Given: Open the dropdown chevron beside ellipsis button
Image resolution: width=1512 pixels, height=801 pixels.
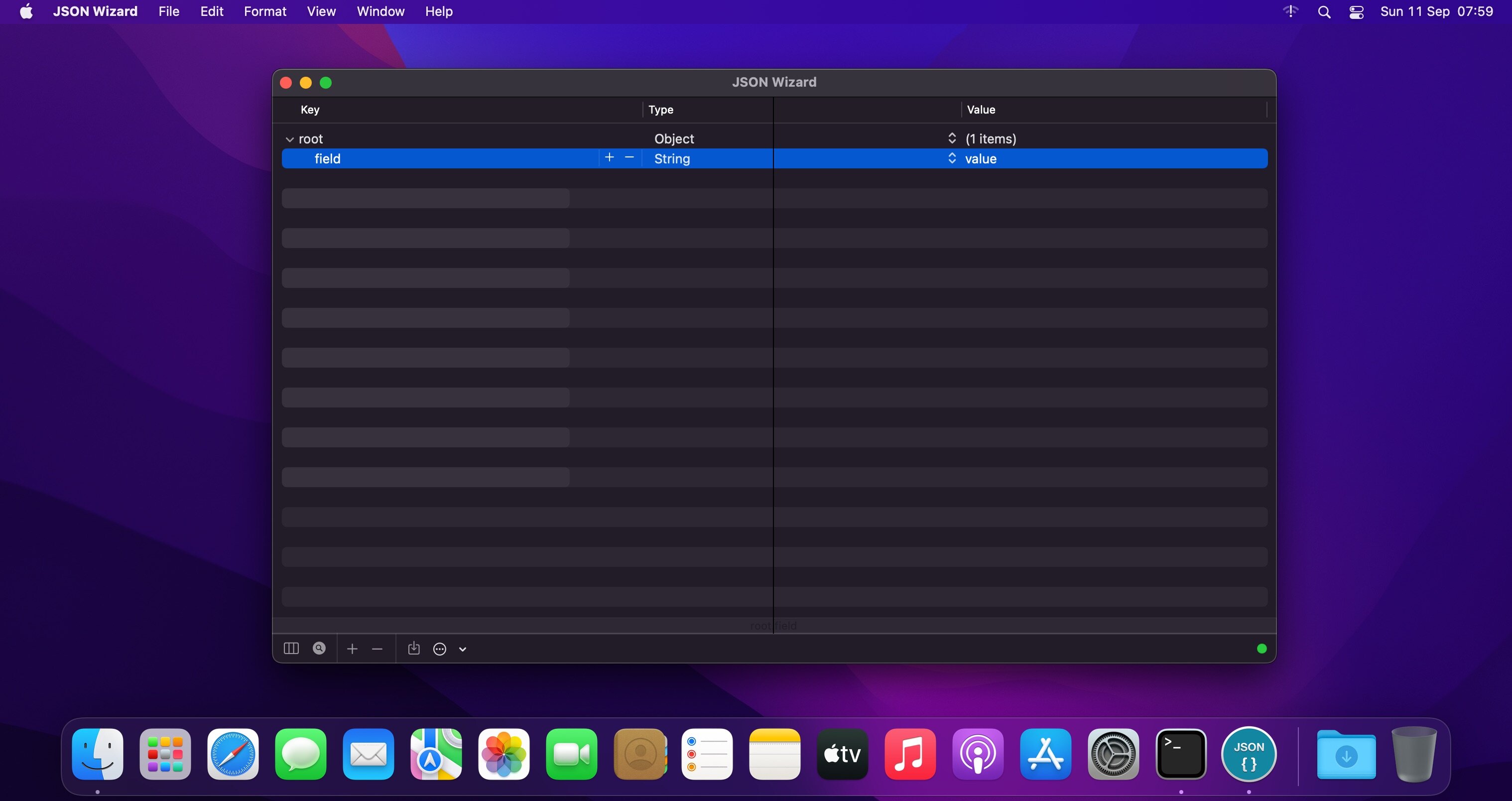Looking at the screenshot, I should [463, 650].
